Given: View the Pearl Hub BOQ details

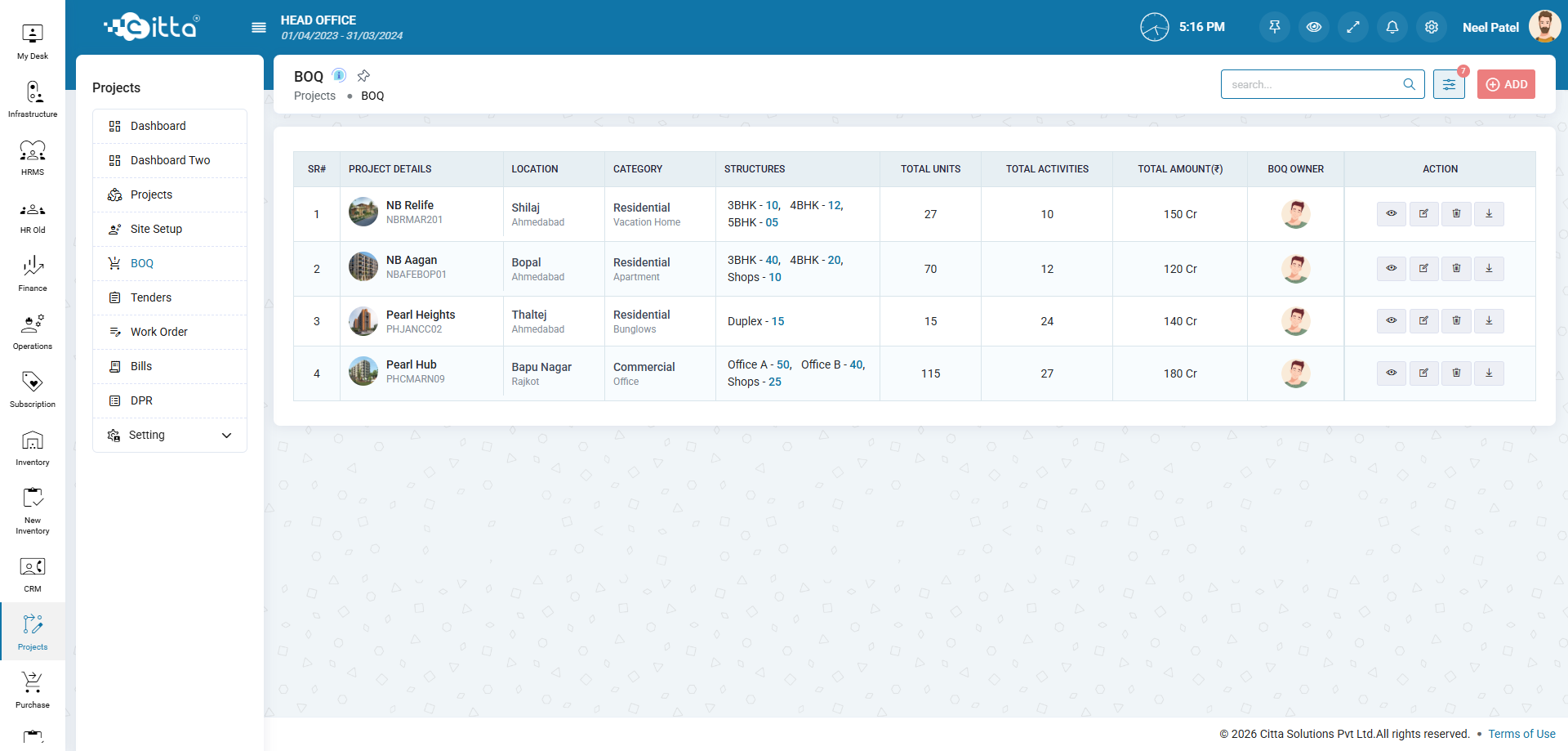Looking at the screenshot, I should click(1391, 373).
